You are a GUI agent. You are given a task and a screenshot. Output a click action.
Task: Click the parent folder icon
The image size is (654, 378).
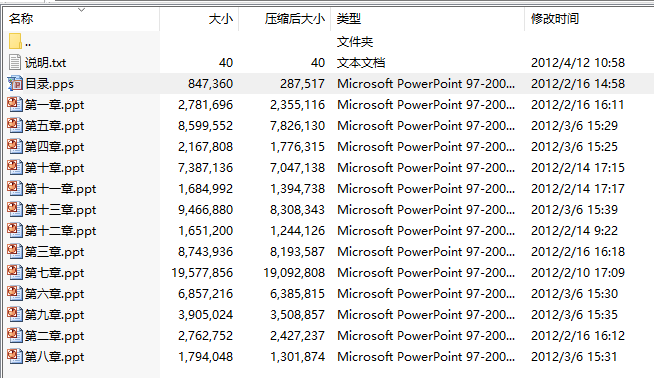pos(15,41)
